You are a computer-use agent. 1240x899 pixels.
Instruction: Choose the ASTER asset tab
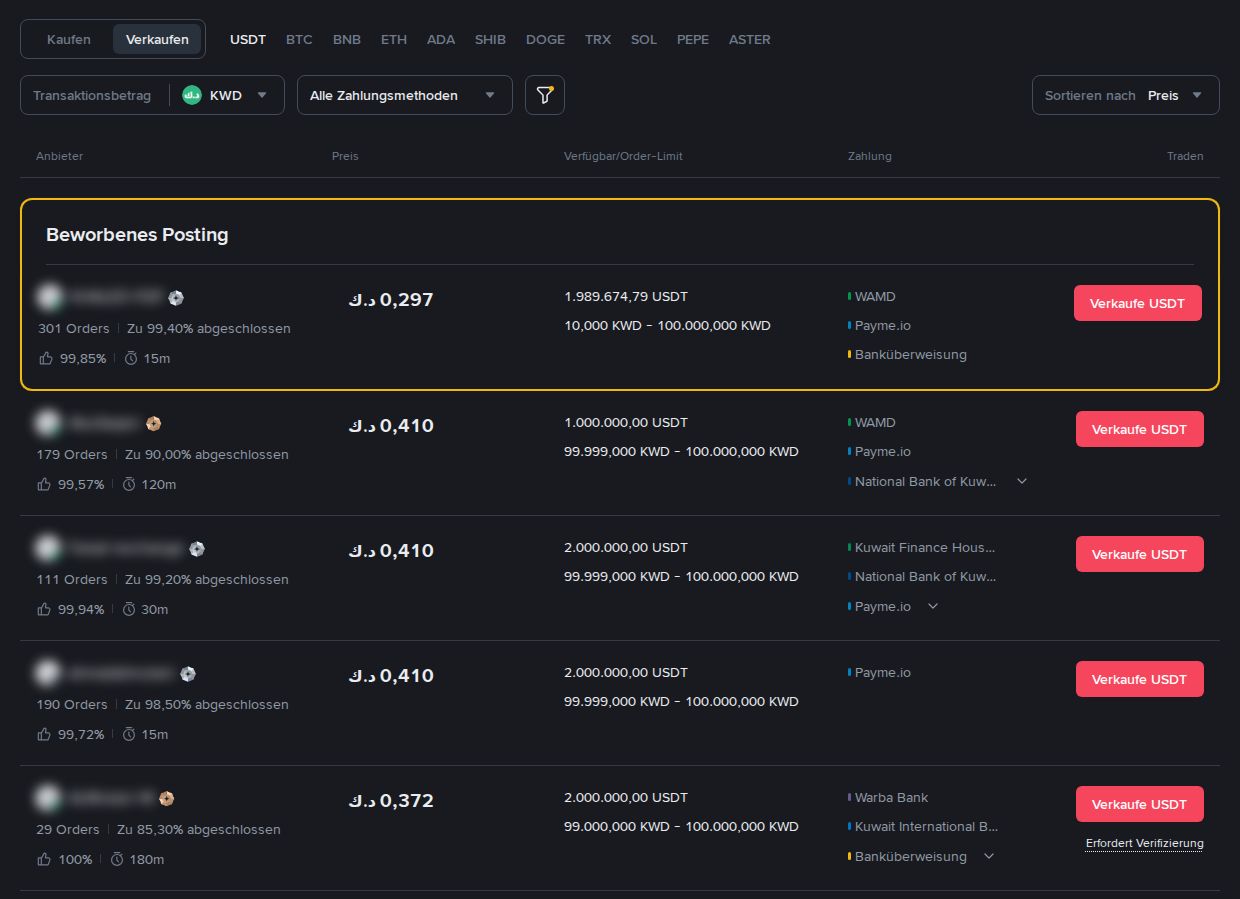(x=750, y=39)
